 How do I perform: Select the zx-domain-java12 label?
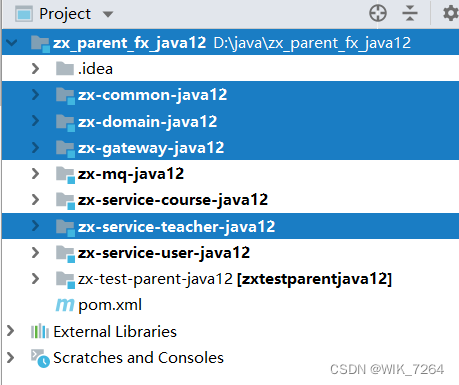tap(148, 122)
